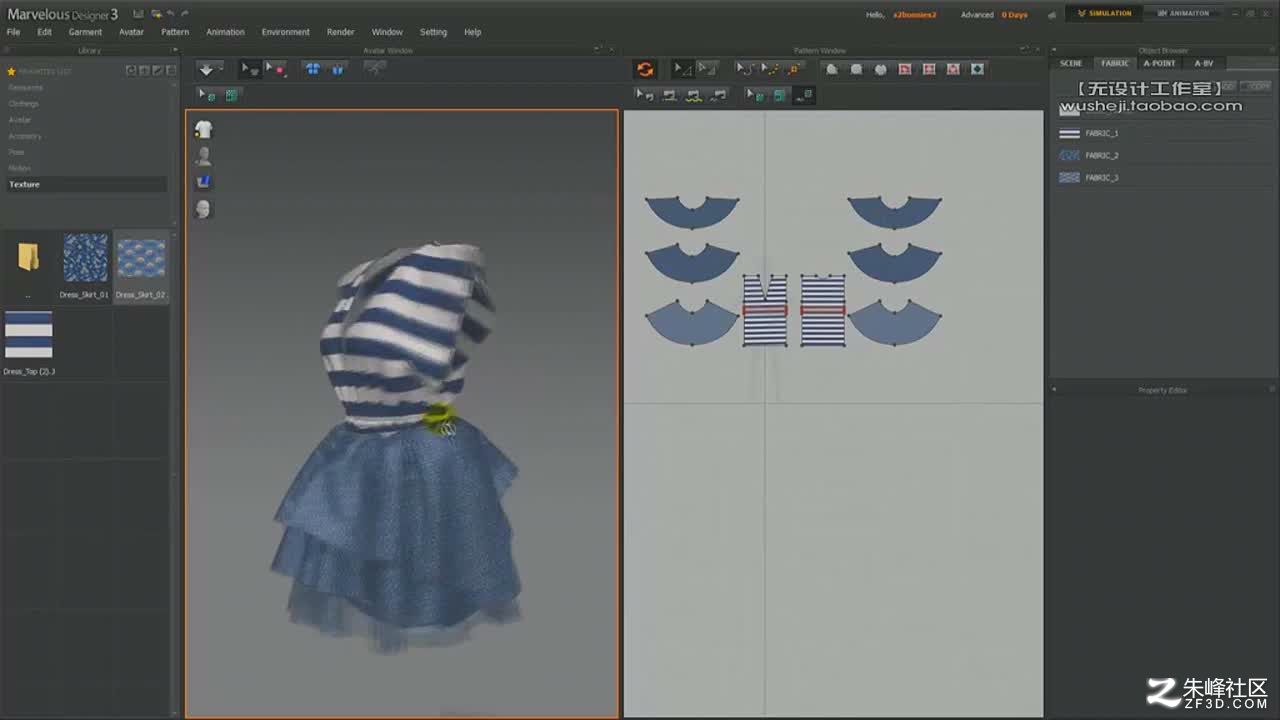Select the Polygon pattern tool
The height and width of the screenshot is (720, 1280).
coord(832,69)
